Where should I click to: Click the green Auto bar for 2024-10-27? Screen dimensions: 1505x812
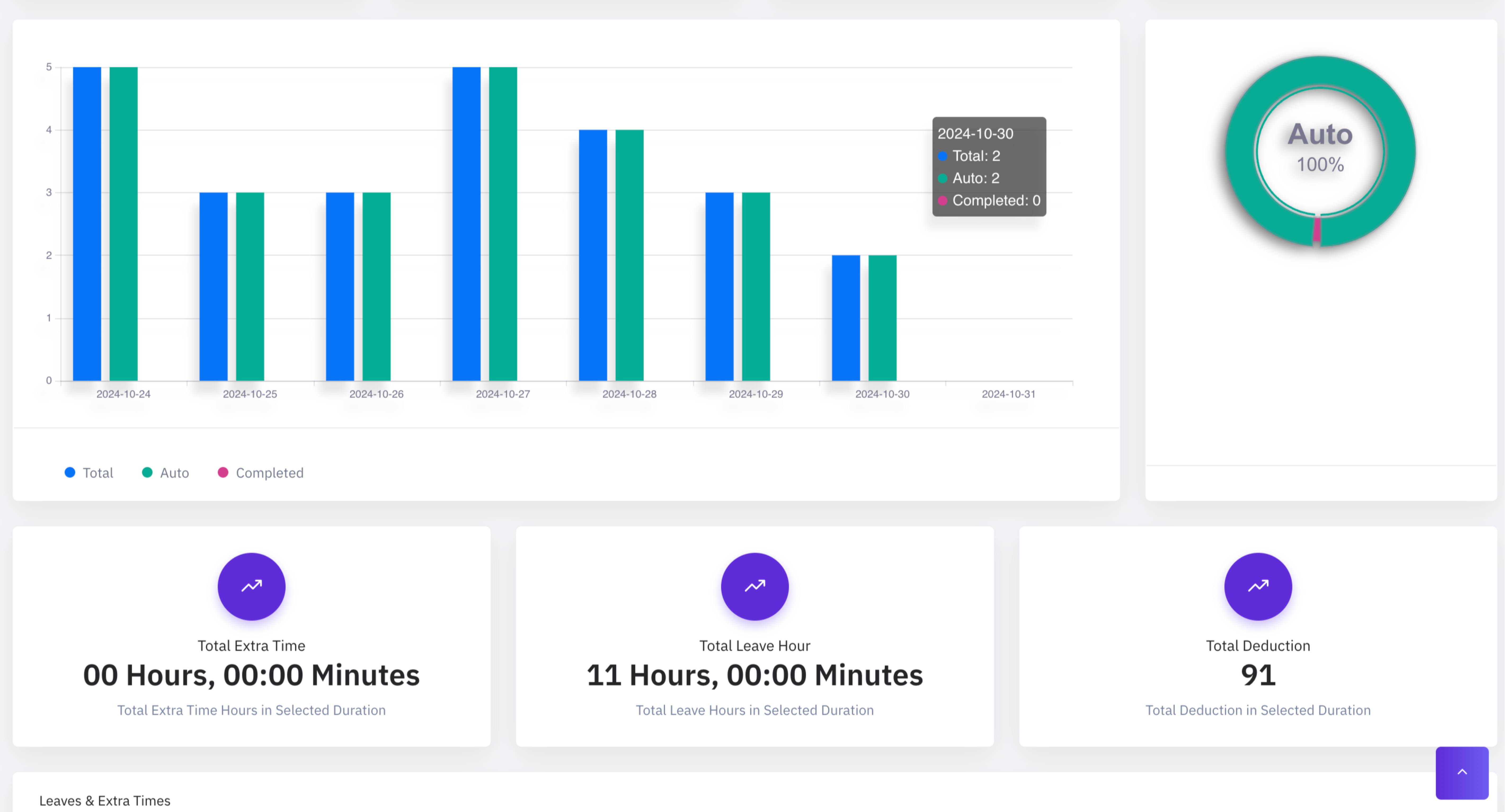(x=503, y=224)
